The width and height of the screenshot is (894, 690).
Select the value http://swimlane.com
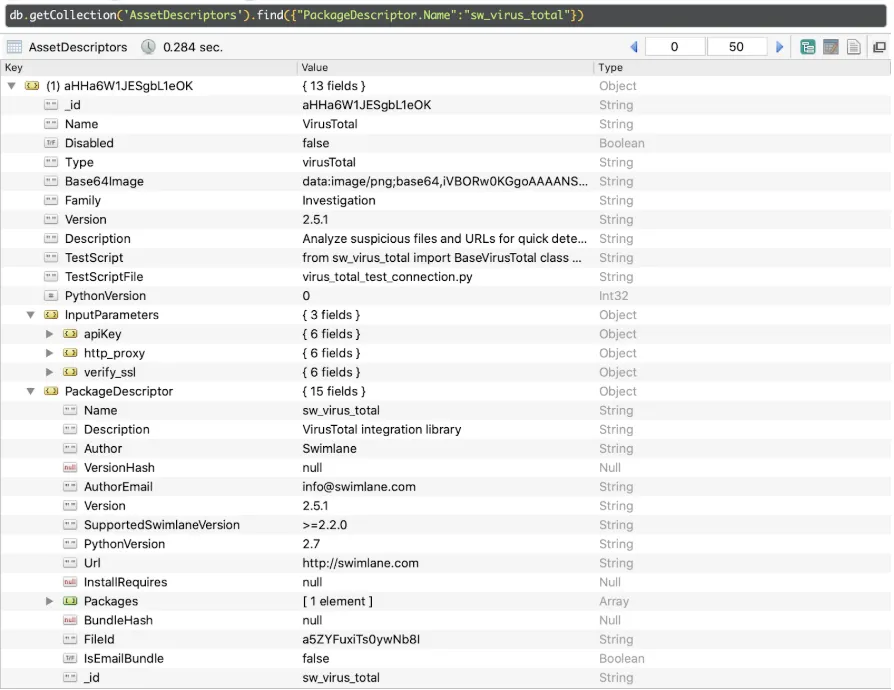click(x=360, y=563)
